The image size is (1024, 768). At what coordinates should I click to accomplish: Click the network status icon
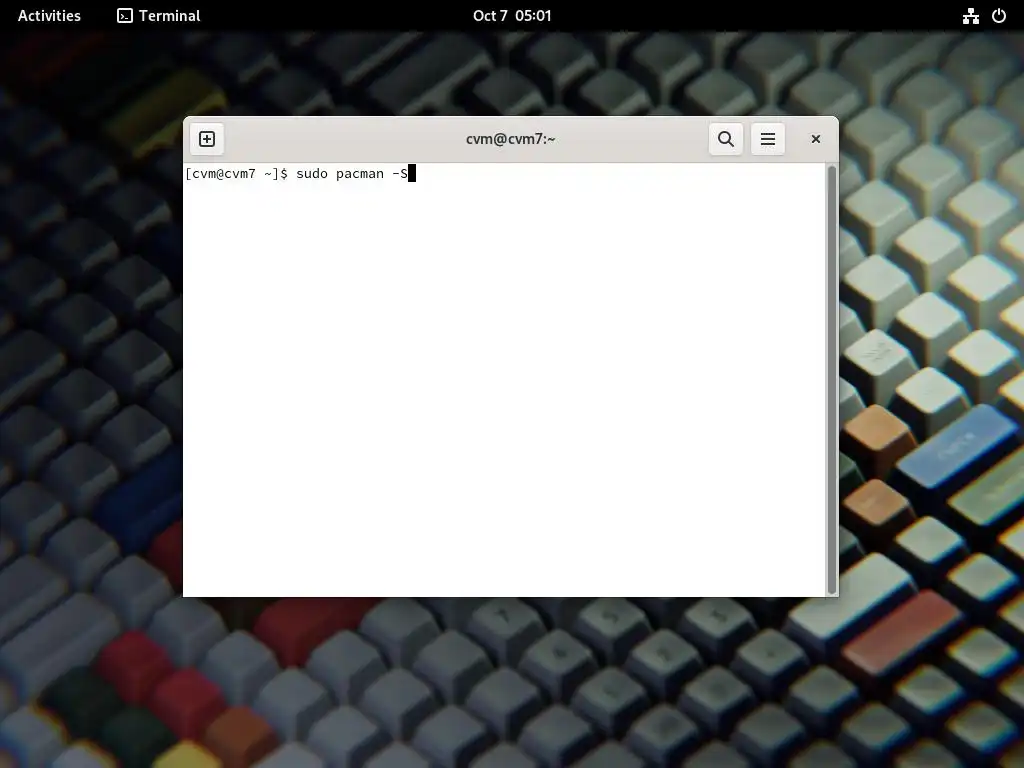[x=971, y=16]
